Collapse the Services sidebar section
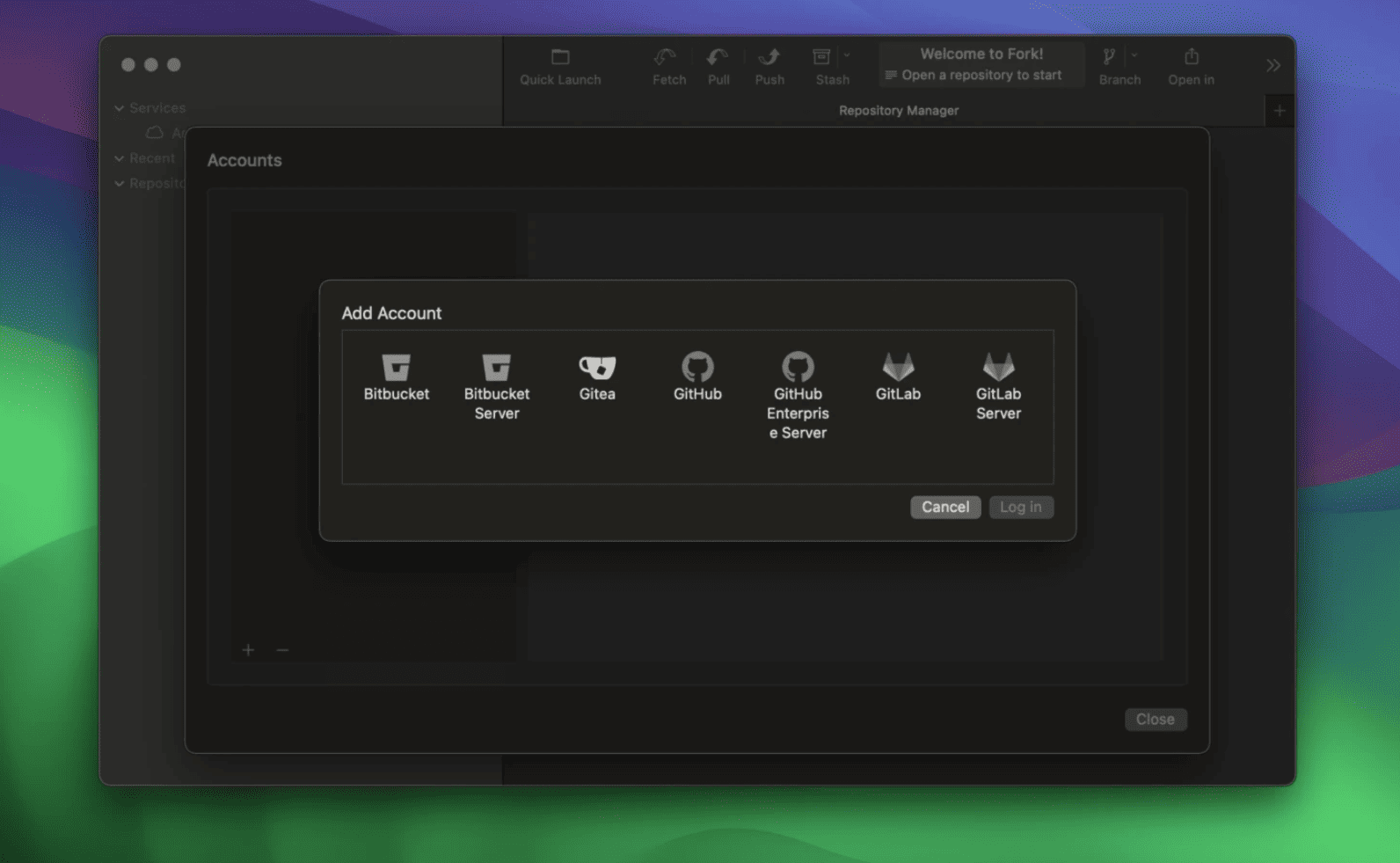1400x863 pixels. click(x=120, y=108)
